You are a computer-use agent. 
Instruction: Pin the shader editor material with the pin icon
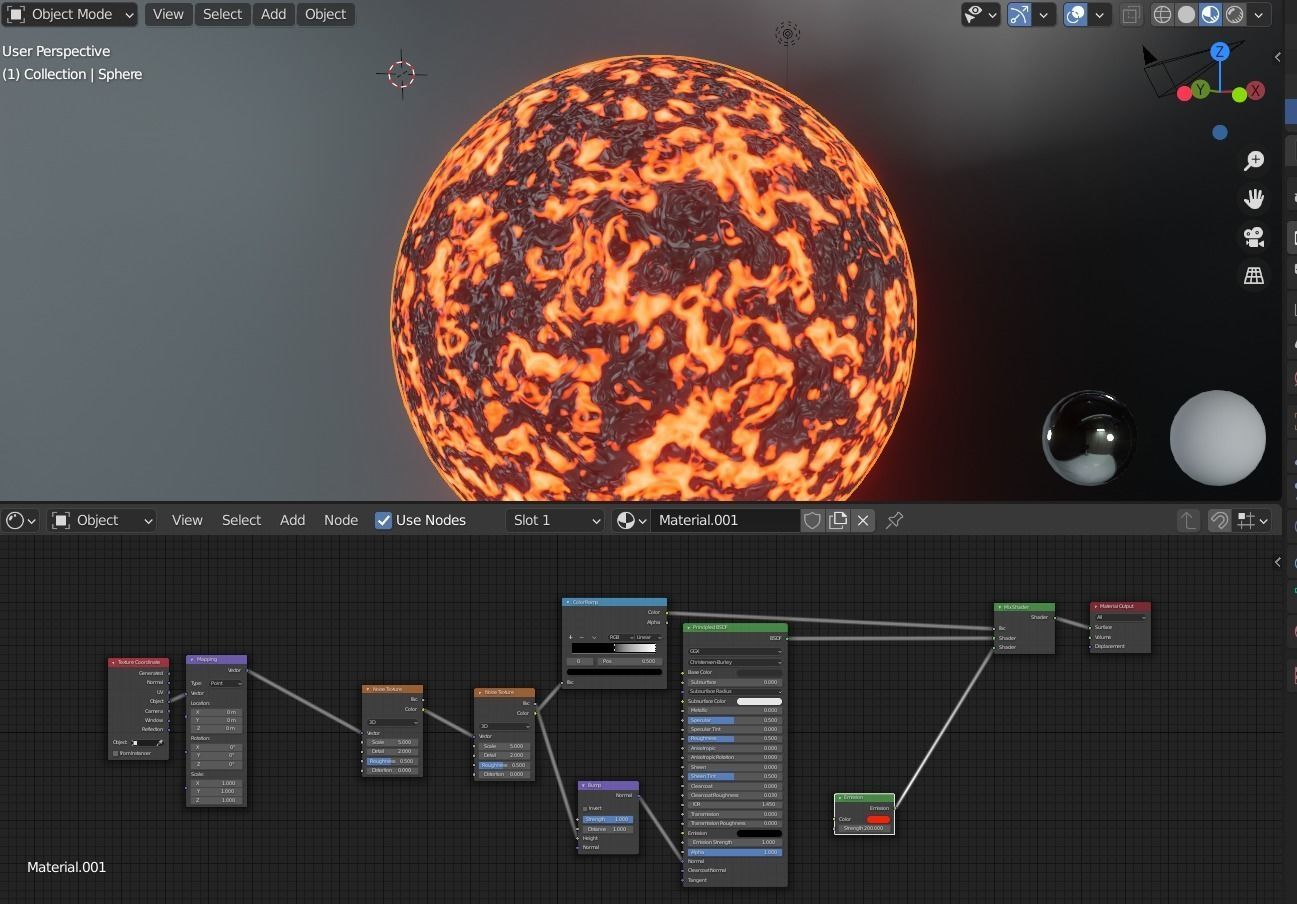click(893, 520)
